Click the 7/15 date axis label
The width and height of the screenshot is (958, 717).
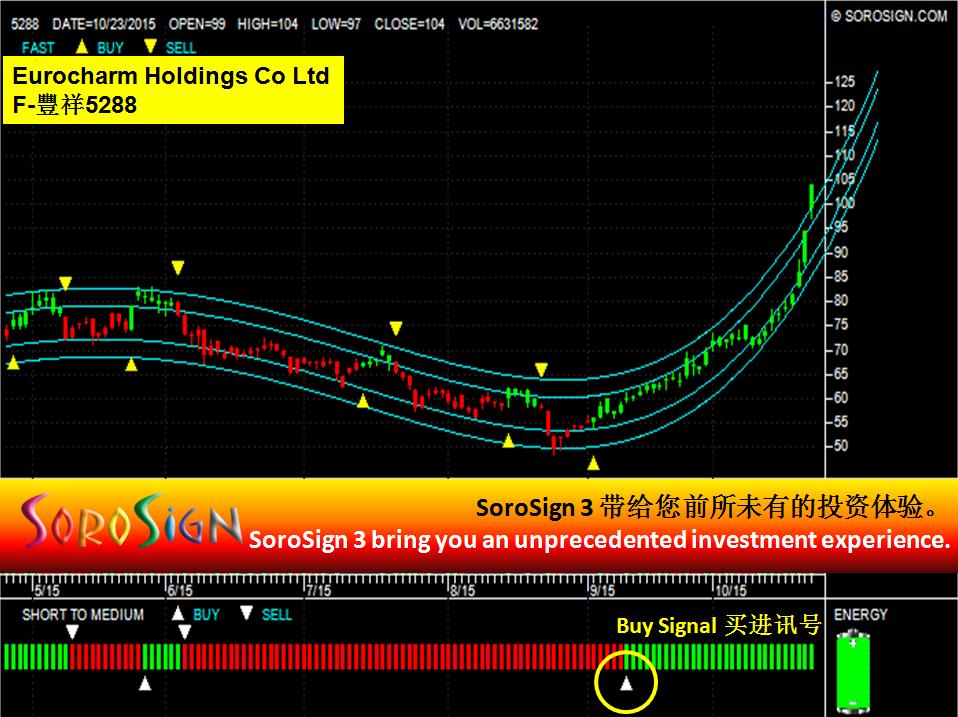(x=319, y=591)
